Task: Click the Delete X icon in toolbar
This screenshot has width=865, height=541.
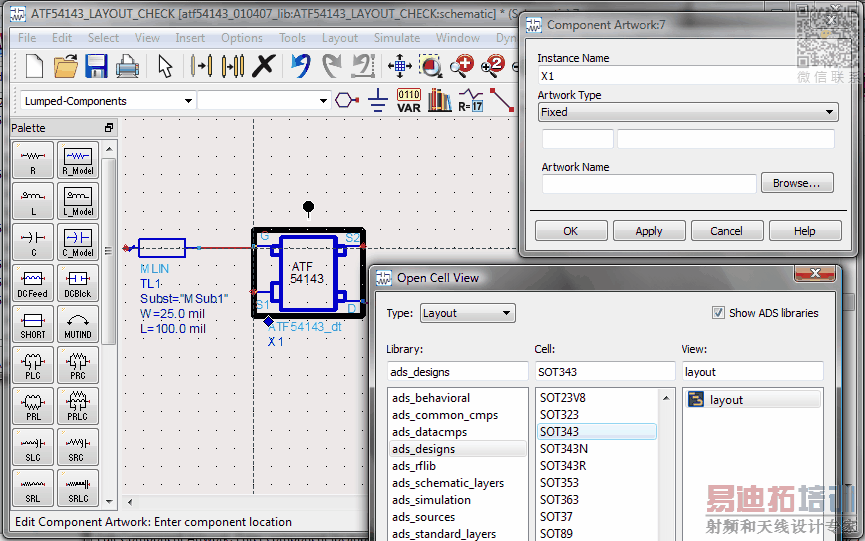Action: point(263,67)
